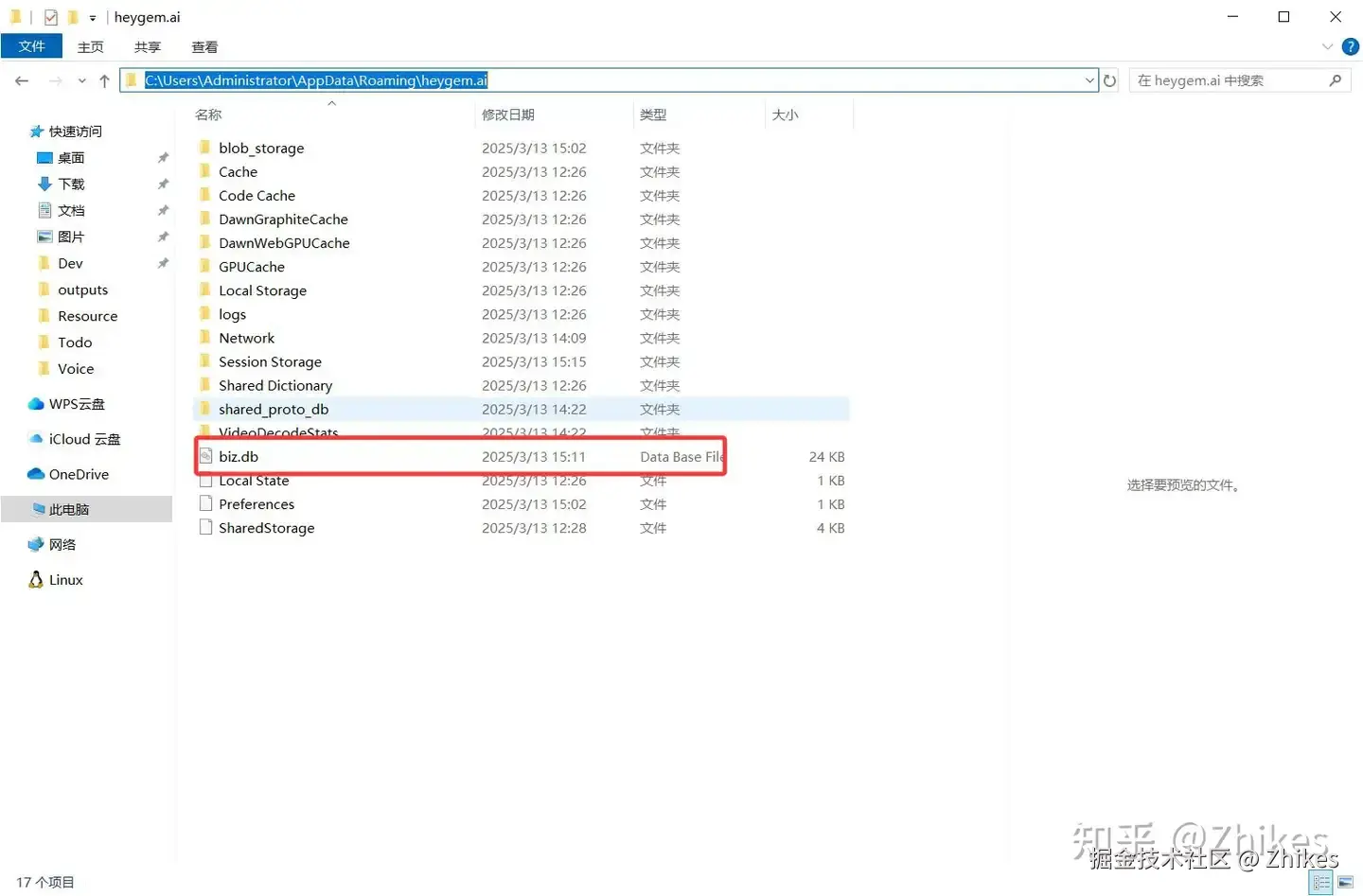Select the Code Cache folder
1363x896 pixels.
(257, 195)
